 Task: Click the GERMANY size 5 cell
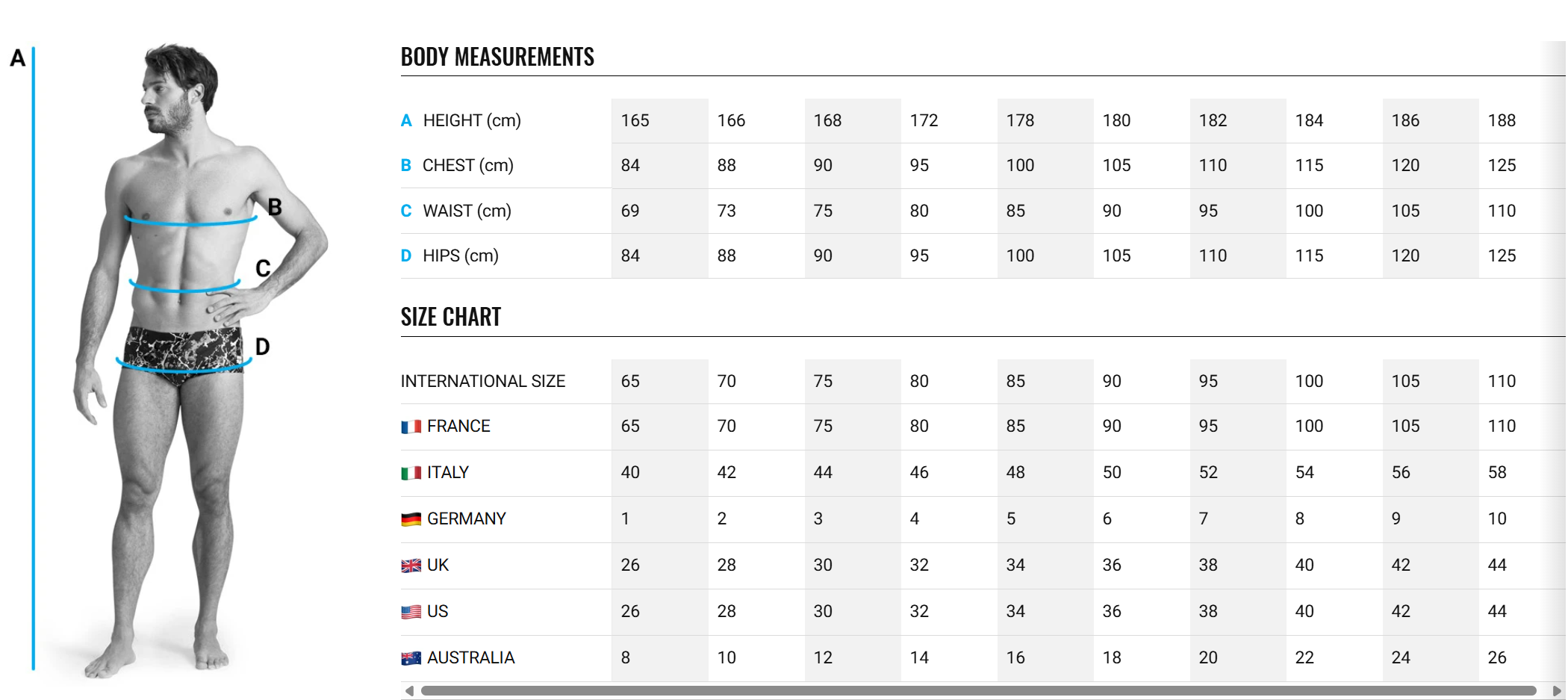pyautogui.click(x=1011, y=518)
